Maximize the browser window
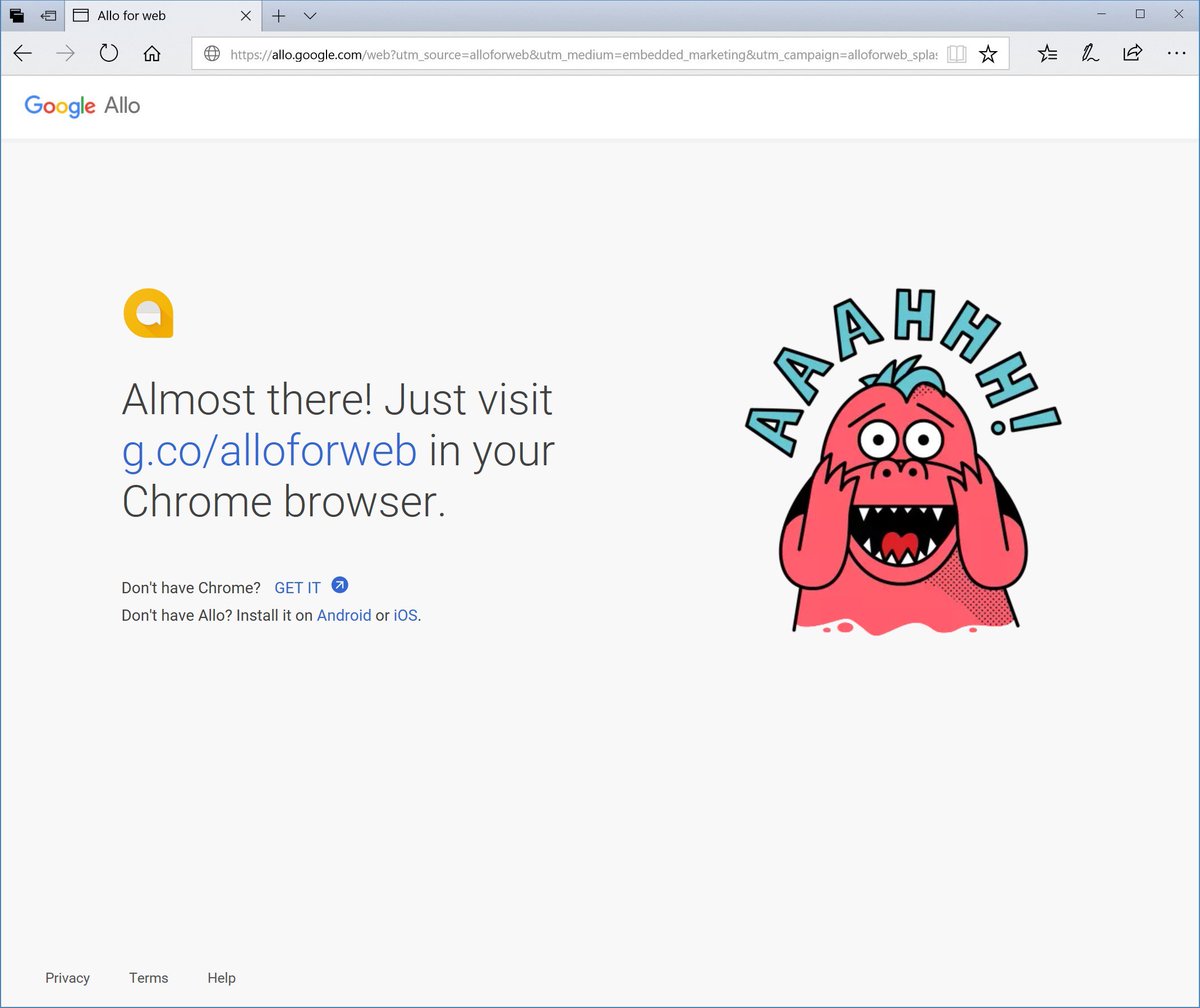The width and height of the screenshot is (1200, 1008). (x=1140, y=14)
